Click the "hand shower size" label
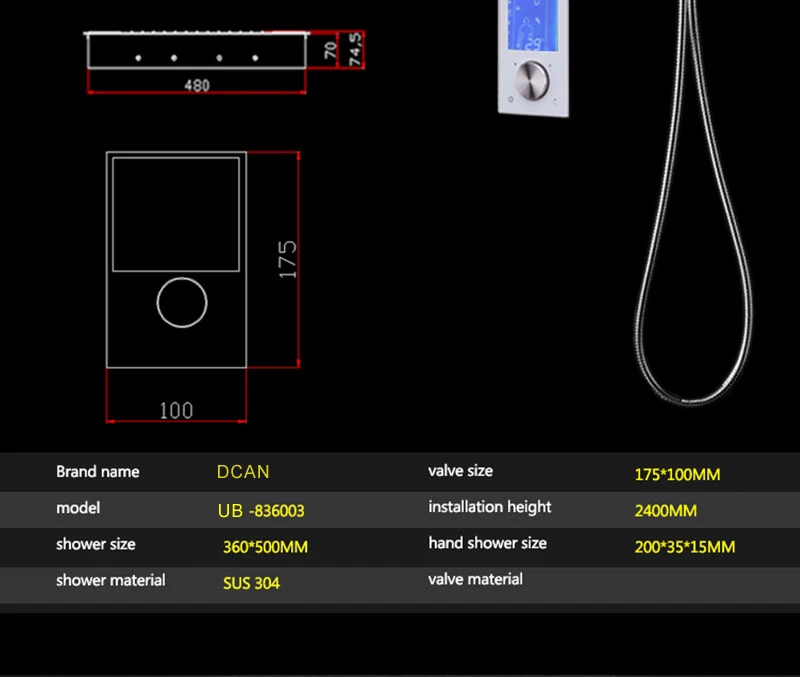Screen dimensions: 800x677 pyautogui.click(x=487, y=543)
